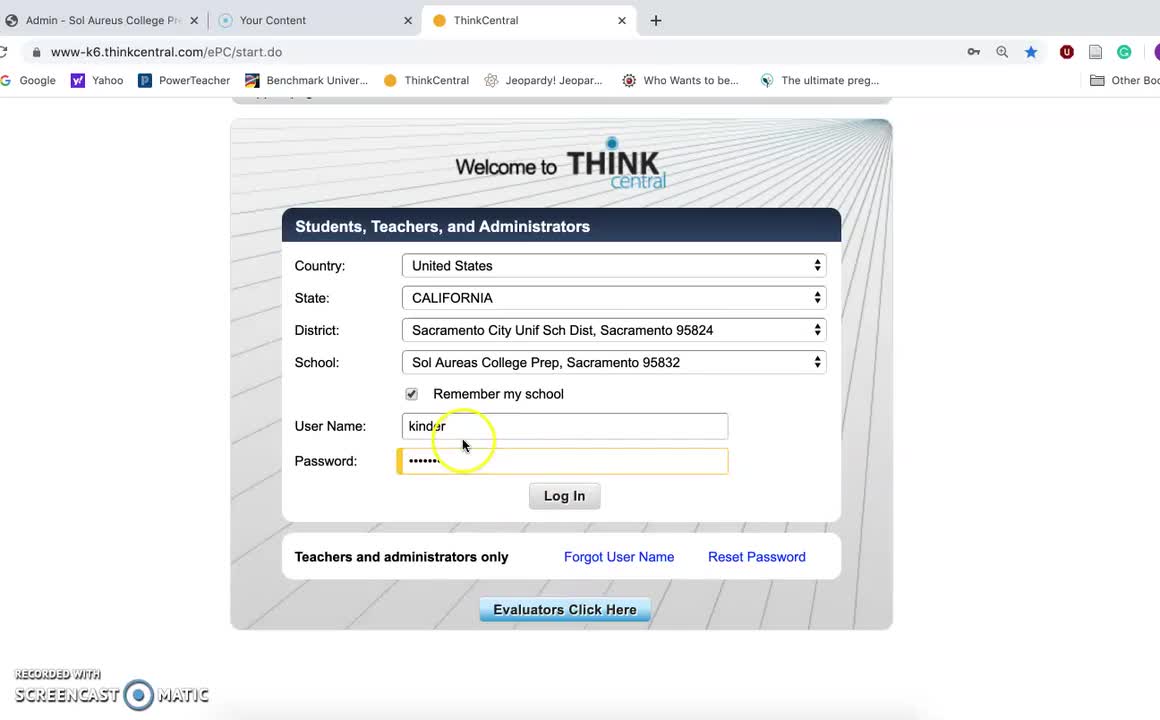Expand the District dropdown list

[614, 330]
